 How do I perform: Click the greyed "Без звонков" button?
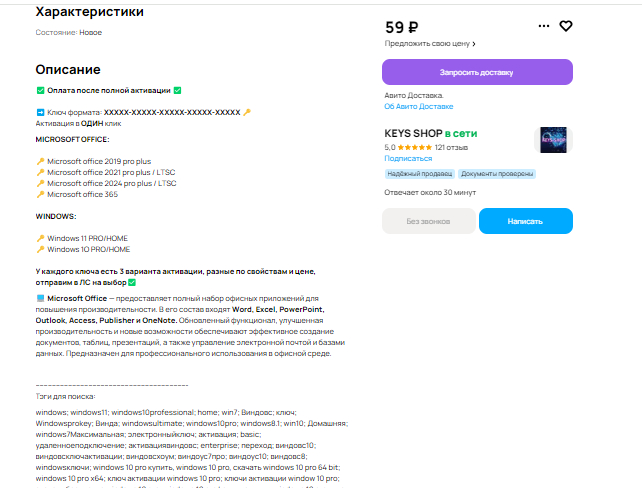[428, 220]
